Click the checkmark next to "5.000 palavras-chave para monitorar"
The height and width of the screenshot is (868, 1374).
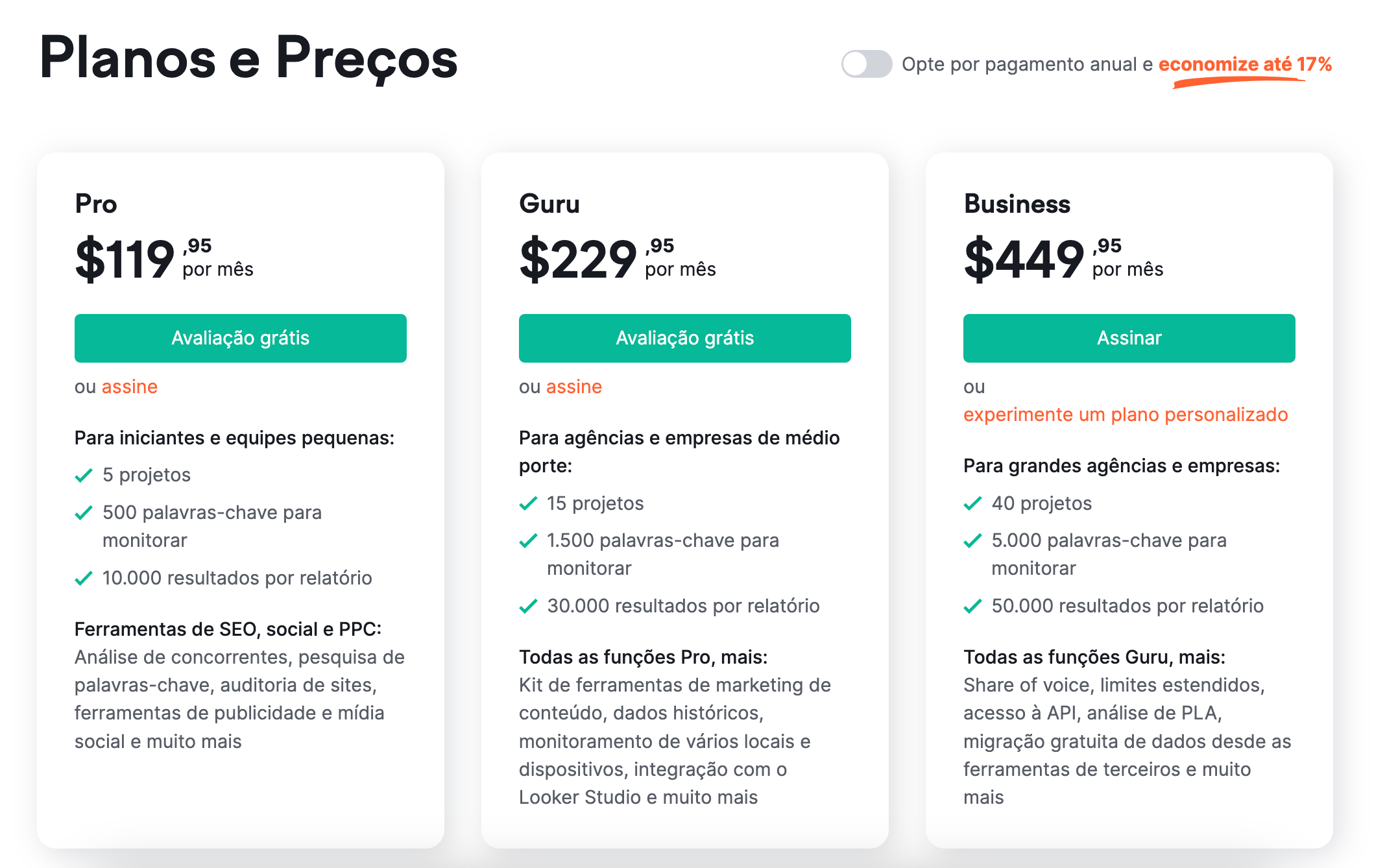[x=972, y=540]
